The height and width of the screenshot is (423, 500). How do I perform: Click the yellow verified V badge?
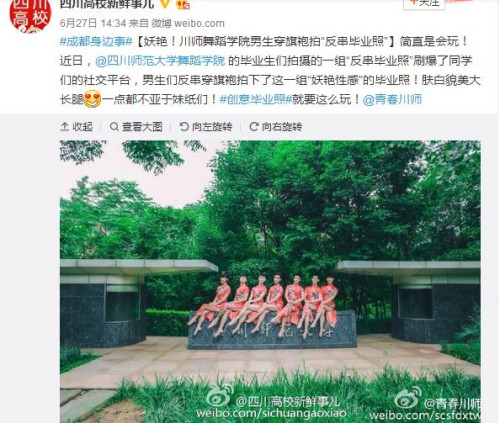165,4
